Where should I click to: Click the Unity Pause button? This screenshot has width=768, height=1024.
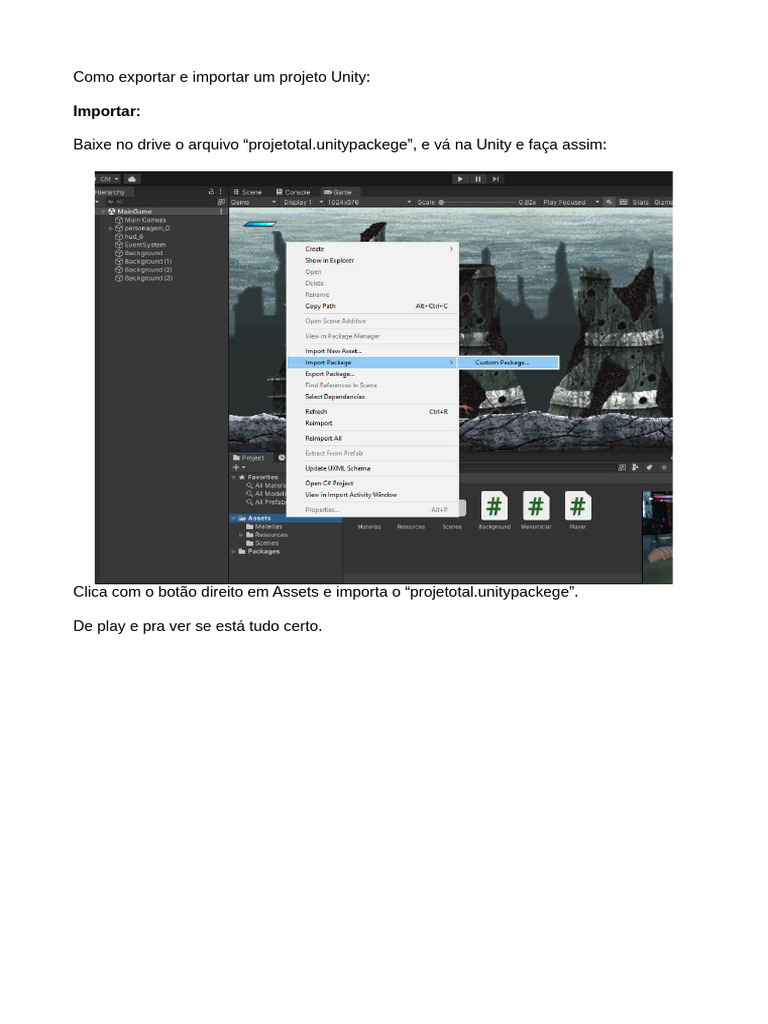[478, 179]
